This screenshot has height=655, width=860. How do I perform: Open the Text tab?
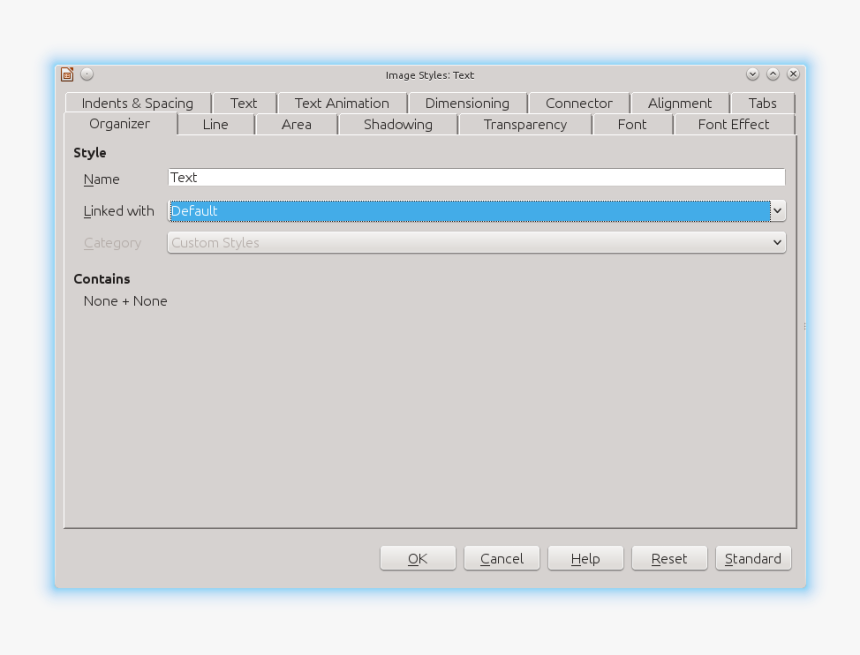(243, 103)
